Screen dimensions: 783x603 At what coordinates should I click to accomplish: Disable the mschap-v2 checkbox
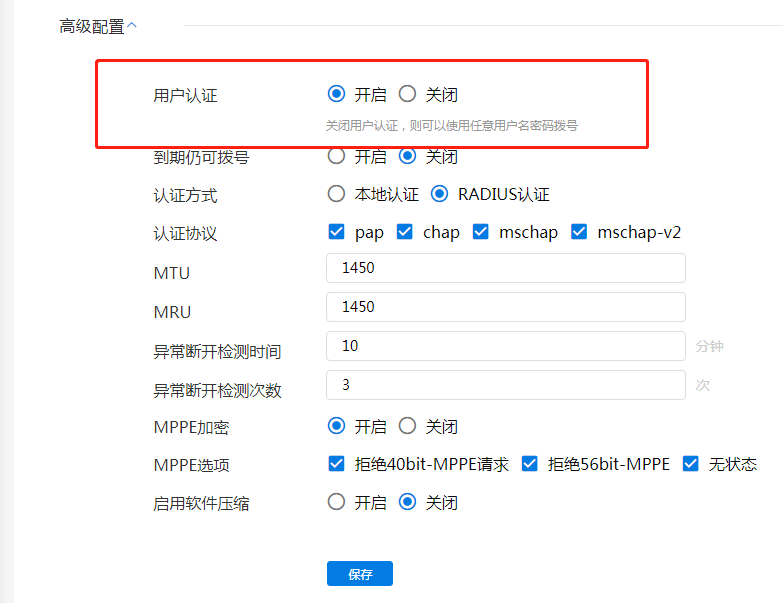(579, 232)
